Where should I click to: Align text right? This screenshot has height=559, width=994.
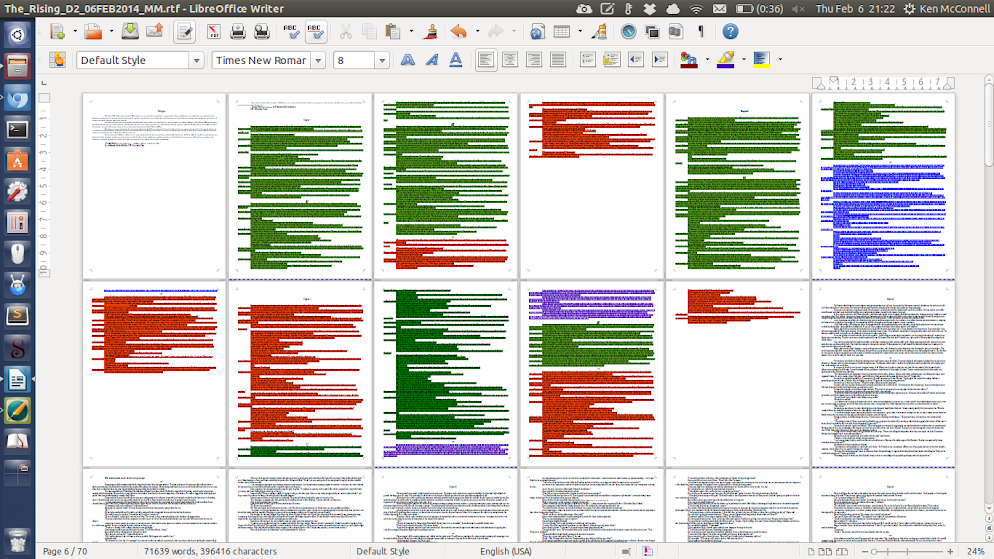coord(534,60)
